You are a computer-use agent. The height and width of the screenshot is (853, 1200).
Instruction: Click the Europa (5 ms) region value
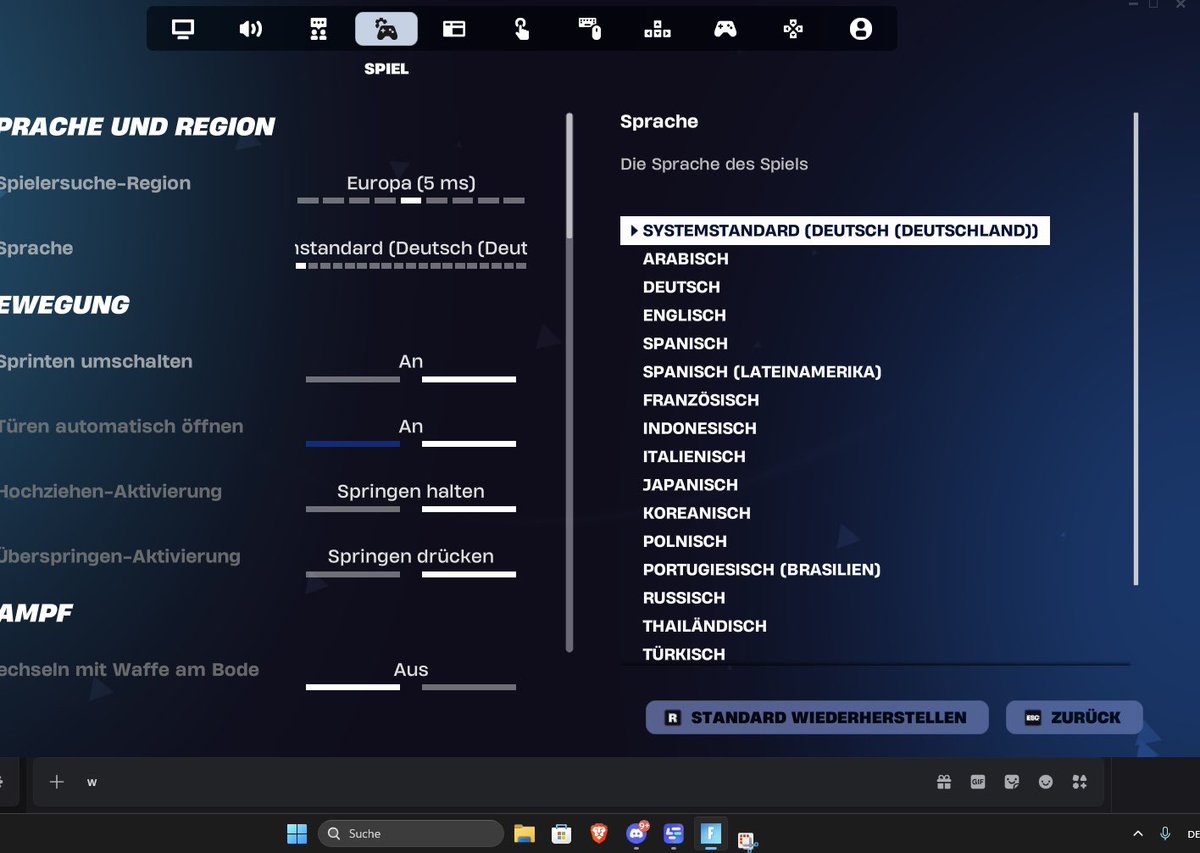click(411, 183)
